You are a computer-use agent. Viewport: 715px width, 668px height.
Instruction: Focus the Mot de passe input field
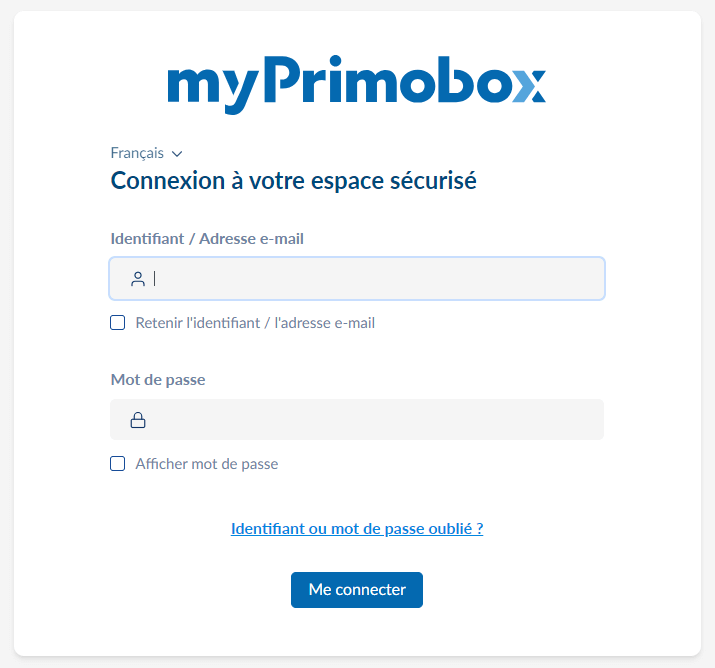pos(370,420)
